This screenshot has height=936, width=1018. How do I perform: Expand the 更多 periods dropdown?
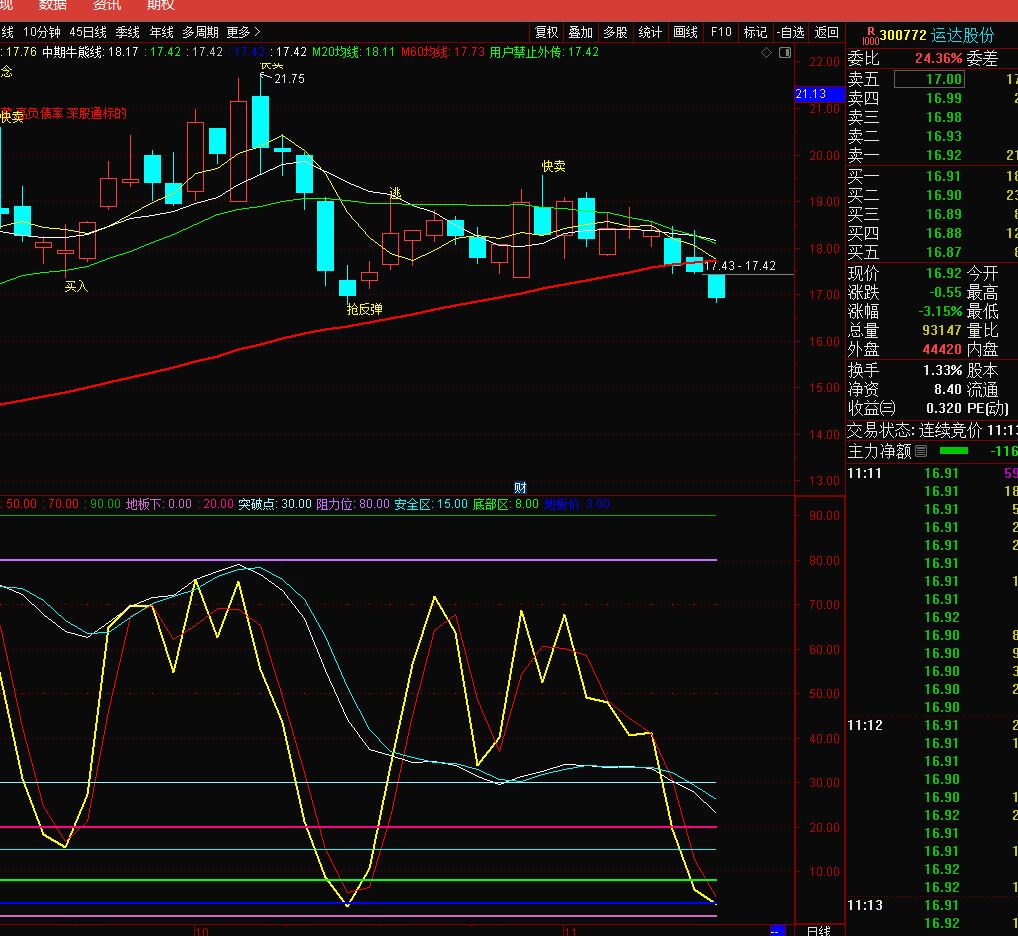(243, 32)
